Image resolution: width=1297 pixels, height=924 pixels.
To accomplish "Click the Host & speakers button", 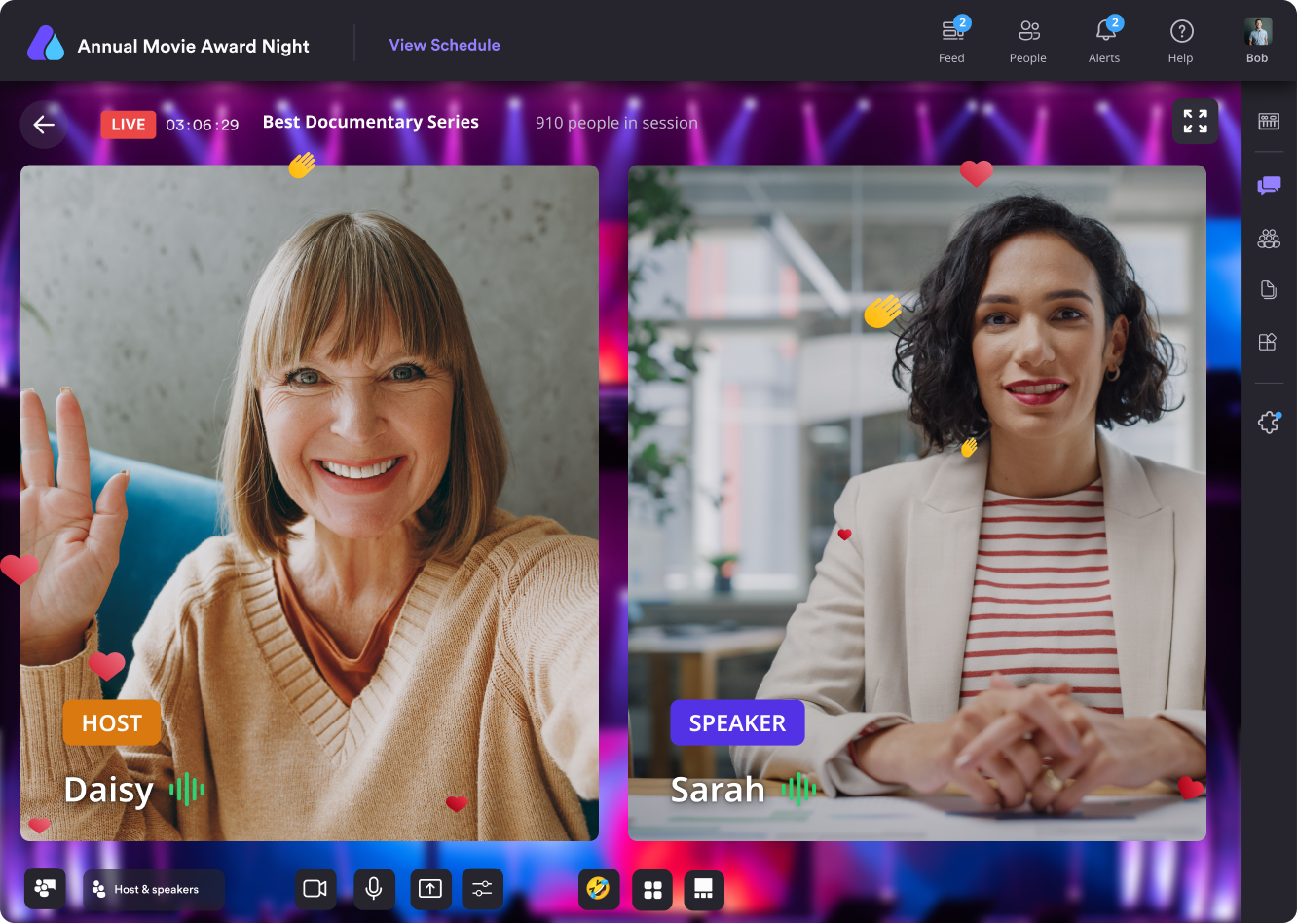I will (x=154, y=889).
